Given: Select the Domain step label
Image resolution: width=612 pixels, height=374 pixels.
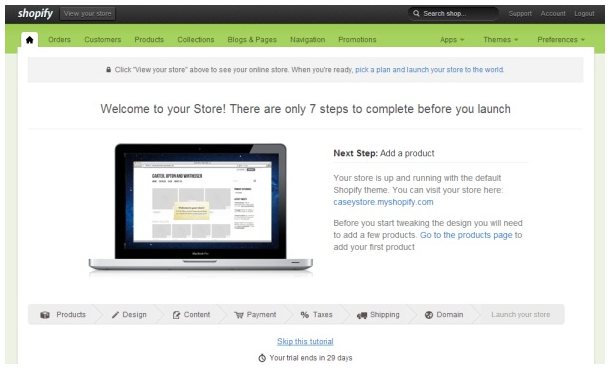Looking at the screenshot, I should pos(450,315).
